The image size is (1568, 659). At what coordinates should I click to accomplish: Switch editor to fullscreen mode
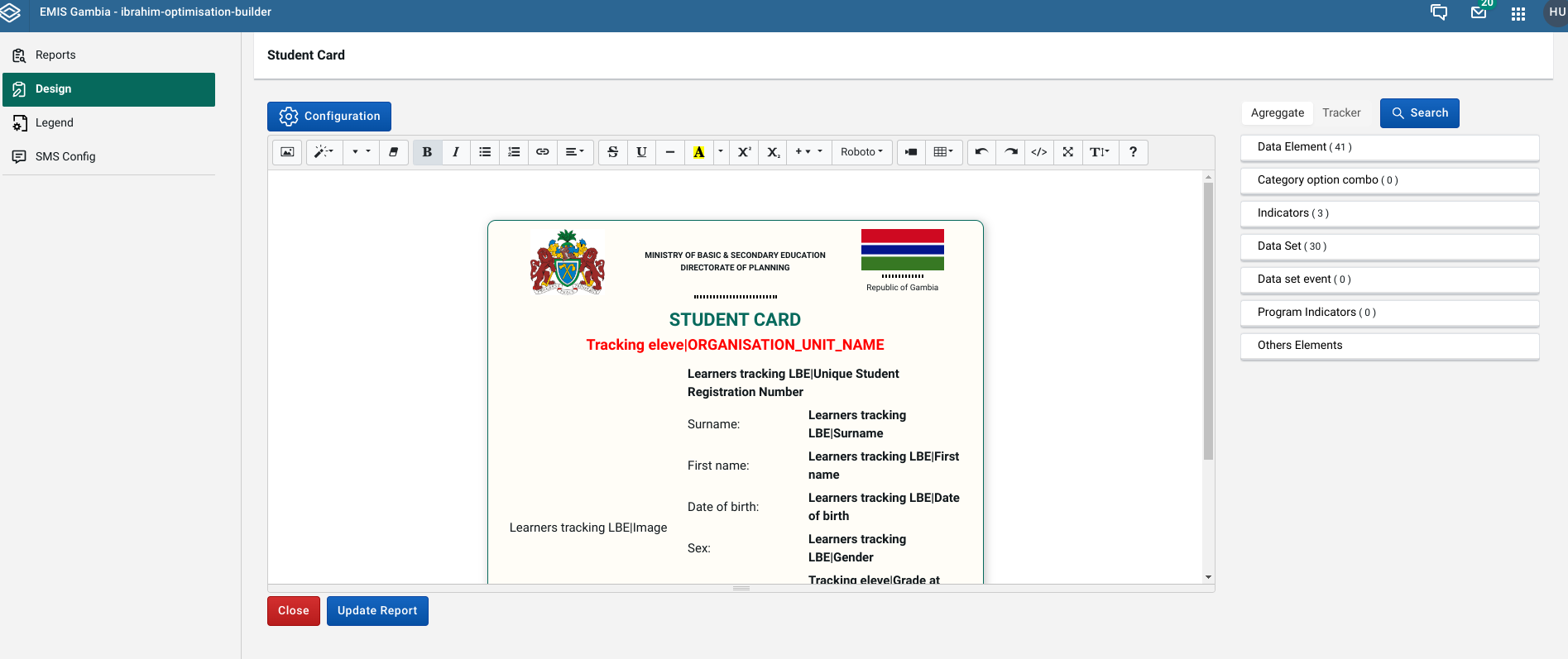(x=1068, y=152)
